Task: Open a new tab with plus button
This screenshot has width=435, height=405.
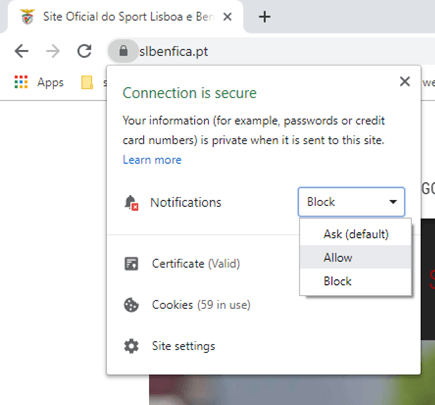Action: coord(265,17)
